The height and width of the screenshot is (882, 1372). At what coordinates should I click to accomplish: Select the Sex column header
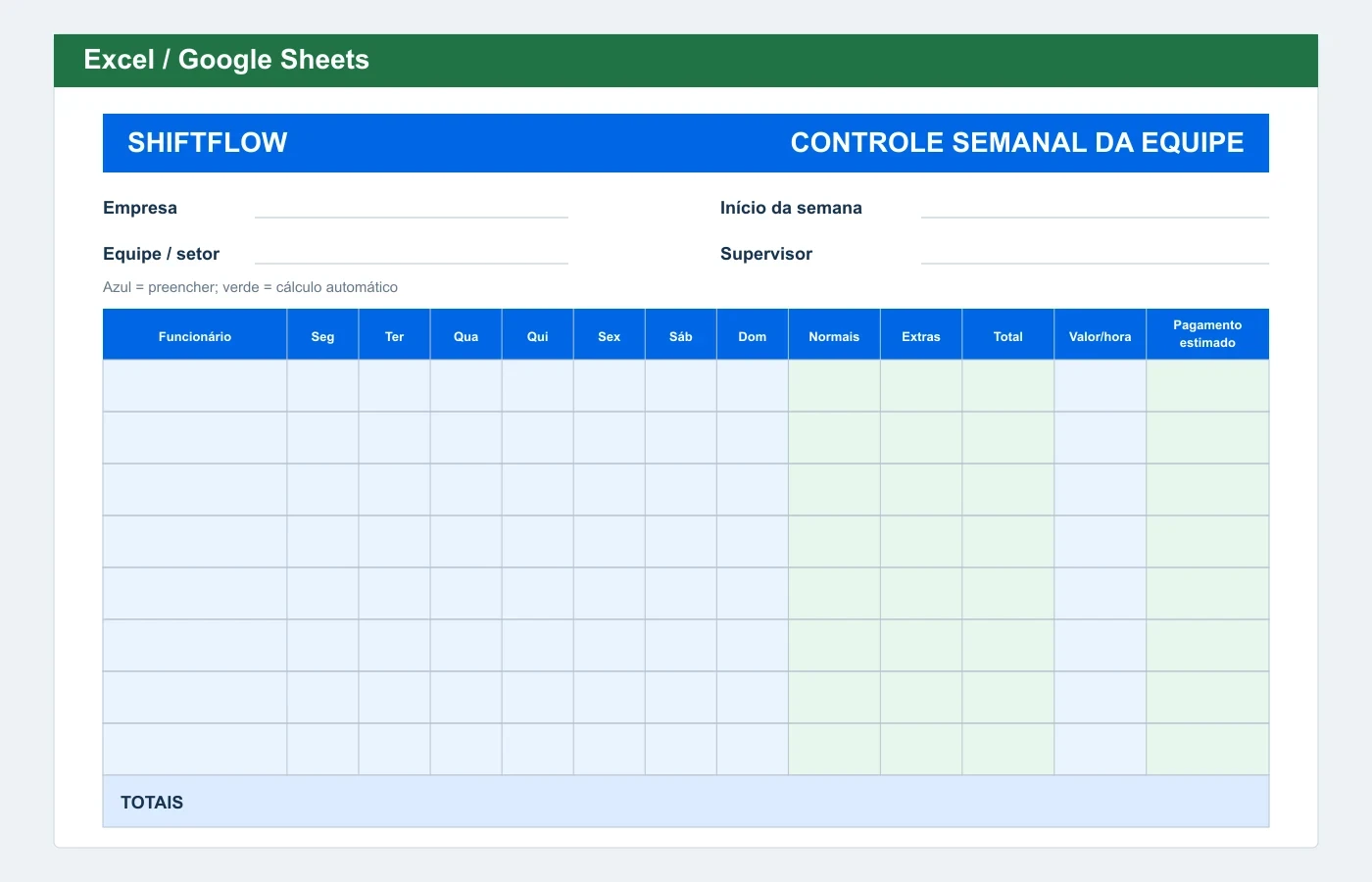[609, 335]
